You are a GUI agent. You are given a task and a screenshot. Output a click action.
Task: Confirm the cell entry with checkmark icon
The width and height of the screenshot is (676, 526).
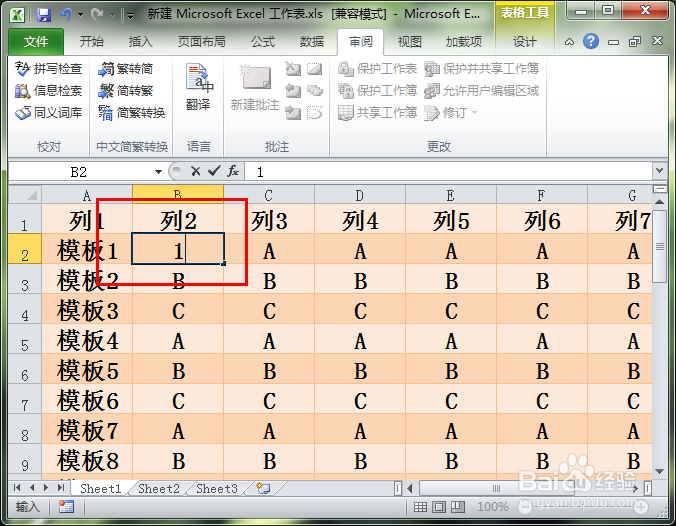click(x=214, y=172)
